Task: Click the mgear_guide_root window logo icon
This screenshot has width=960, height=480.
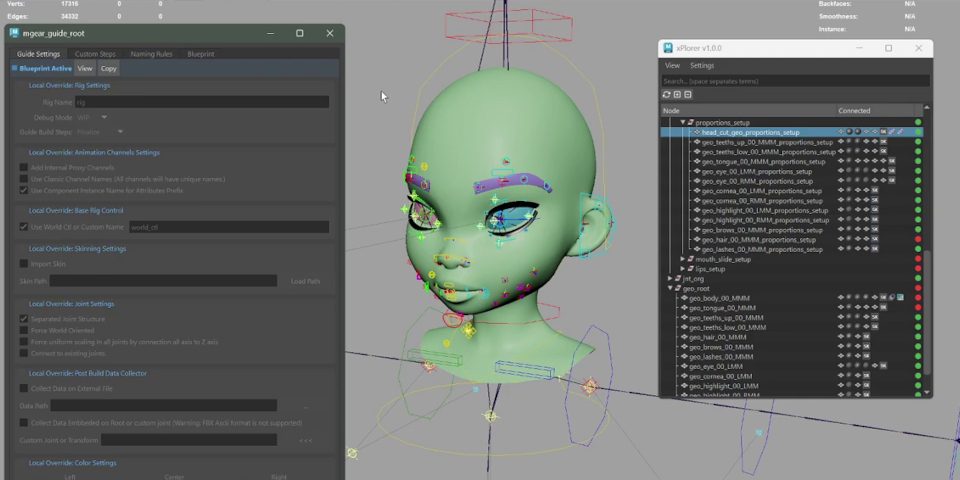Action: tap(14, 33)
